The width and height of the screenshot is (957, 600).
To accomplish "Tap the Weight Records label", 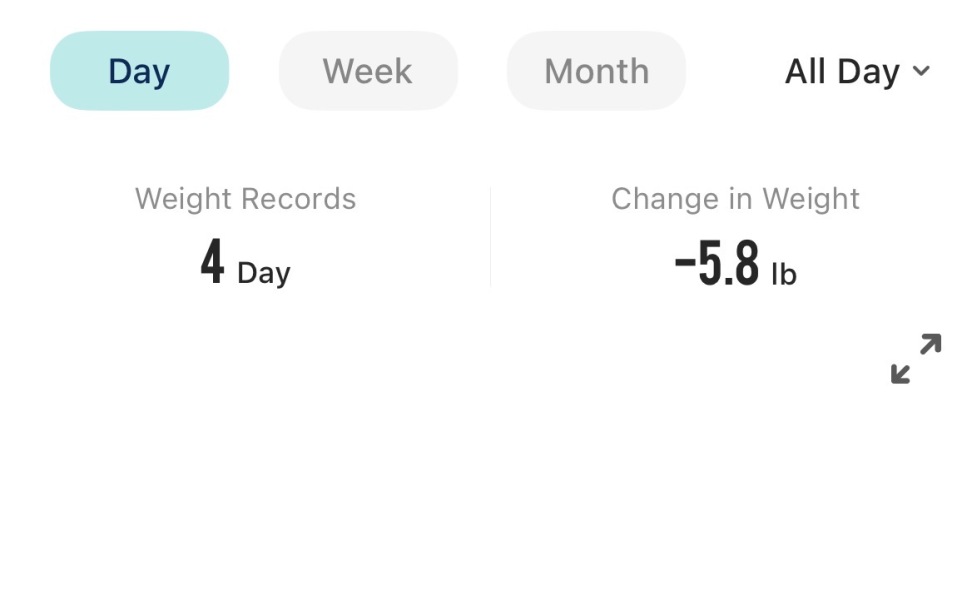I will [245, 199].
